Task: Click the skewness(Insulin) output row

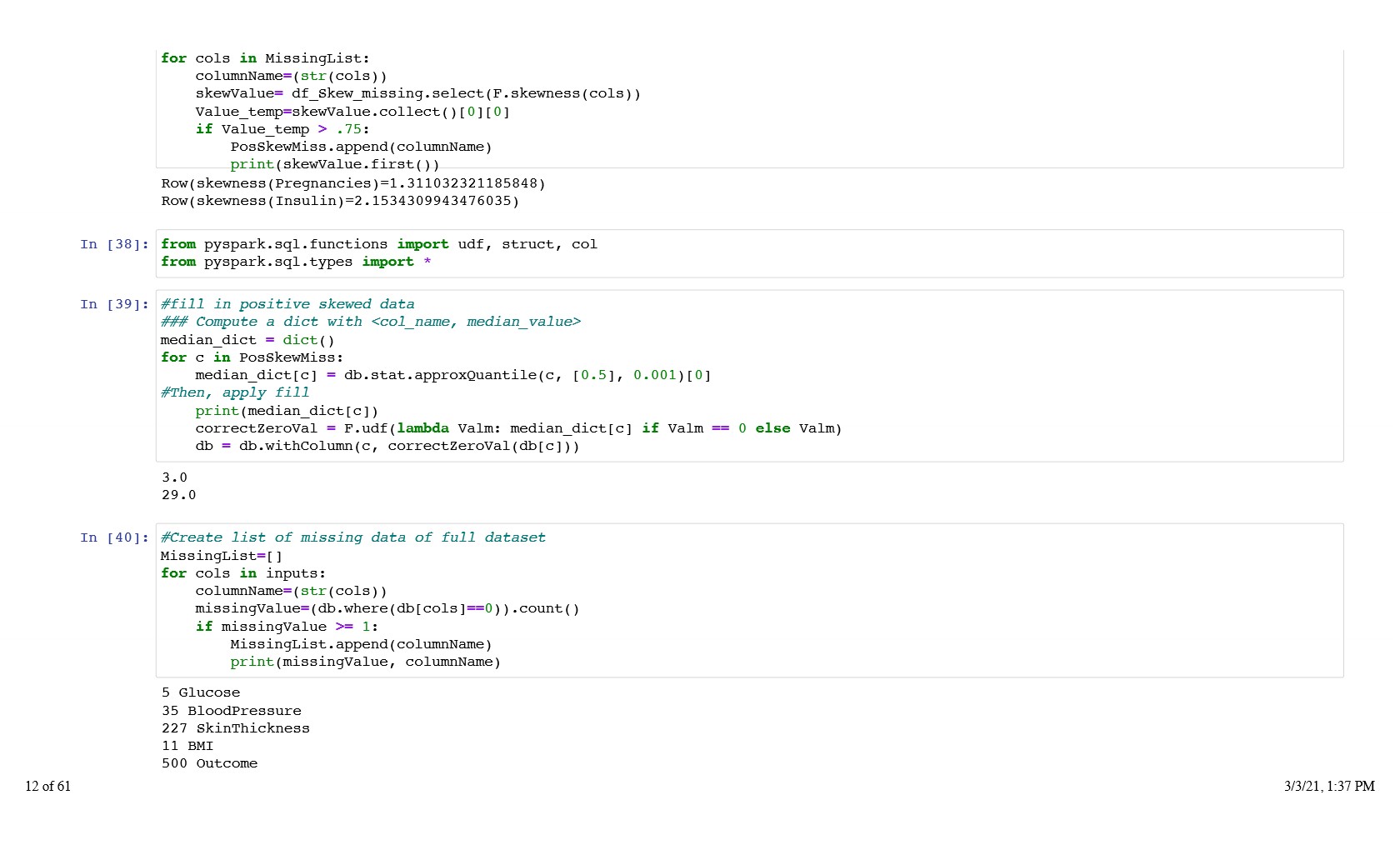Action: tap(340, 201)
